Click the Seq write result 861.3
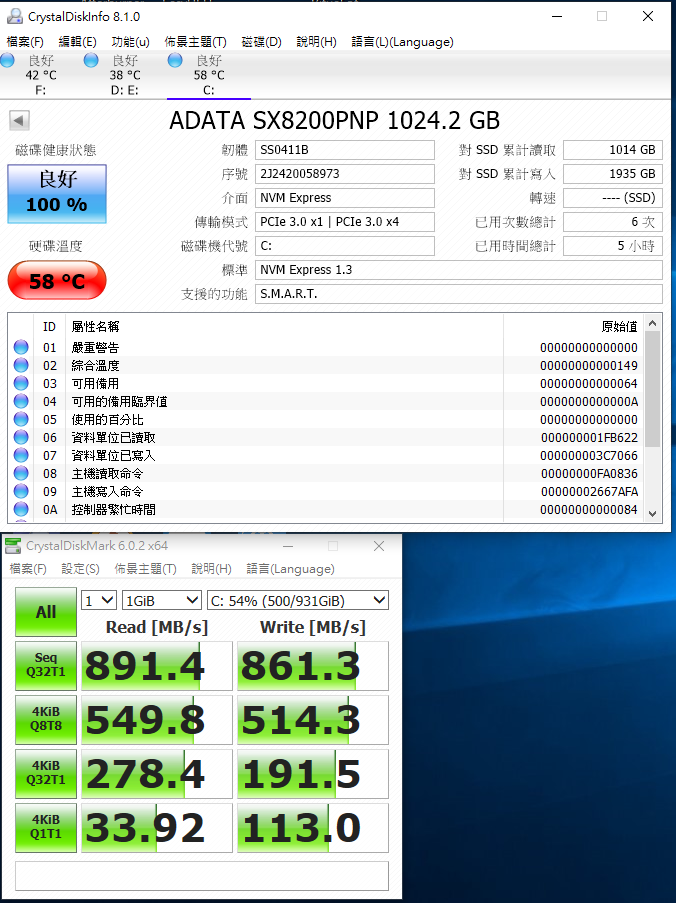 (x=313, y=666)
